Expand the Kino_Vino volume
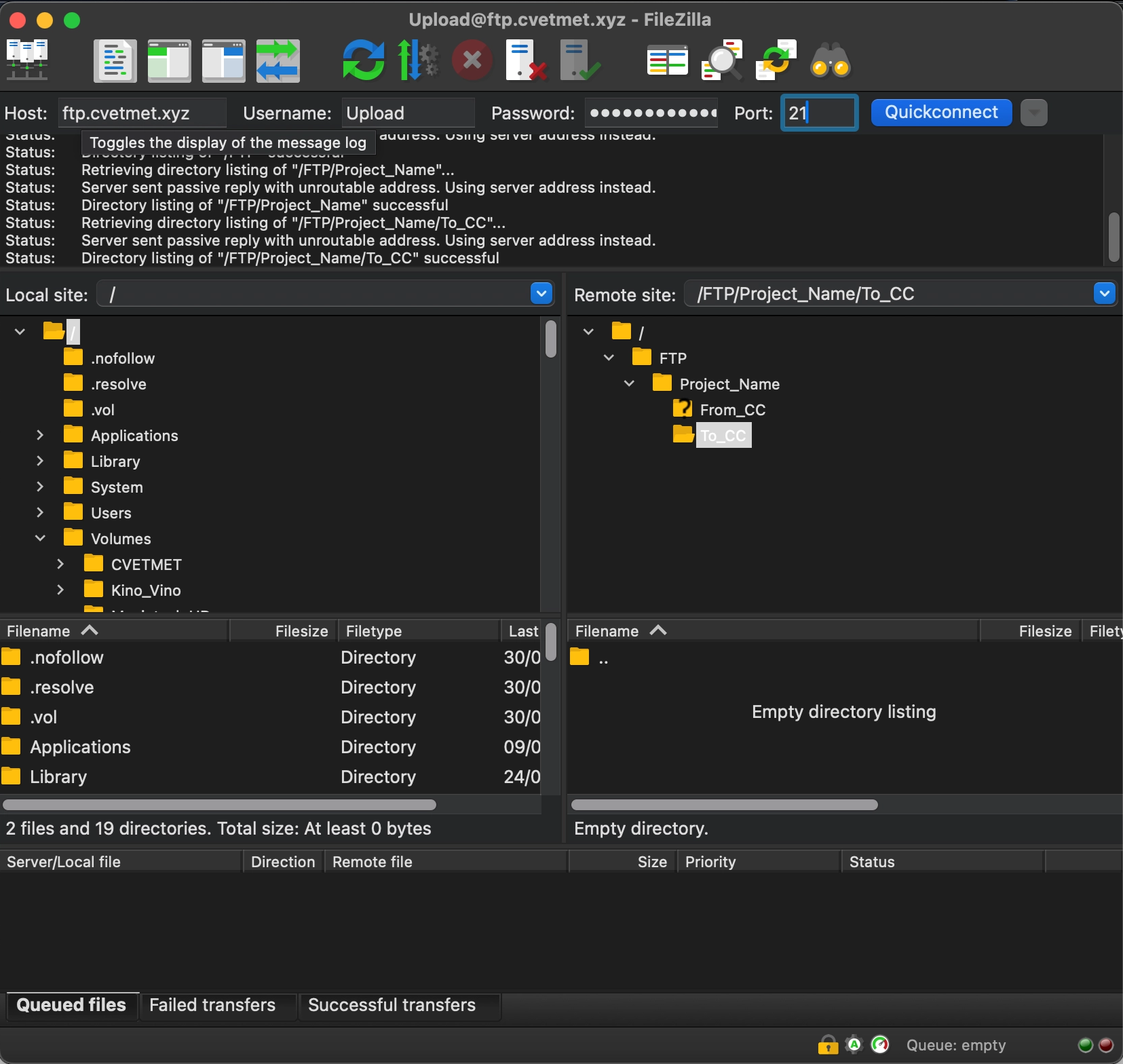The width and height of the screenshot is (1123, 1064). point(60,590)
